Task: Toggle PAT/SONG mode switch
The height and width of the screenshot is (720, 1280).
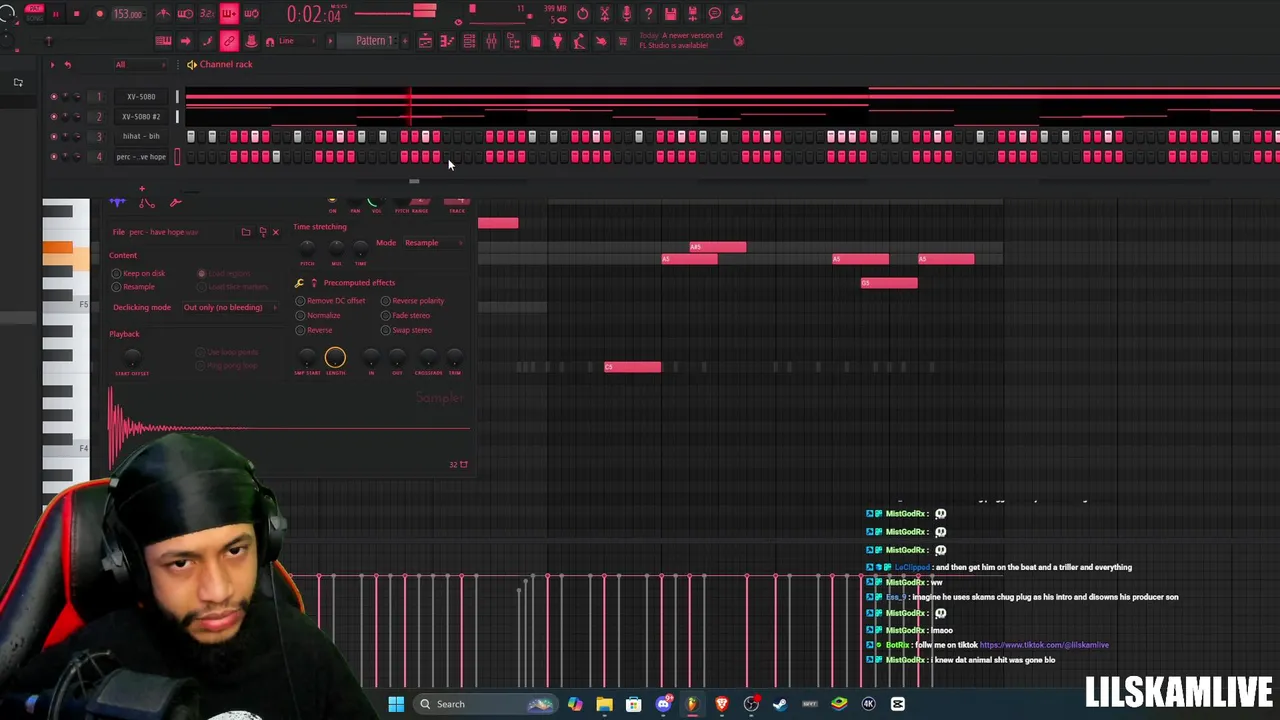Action: click(x=34, y=13)
